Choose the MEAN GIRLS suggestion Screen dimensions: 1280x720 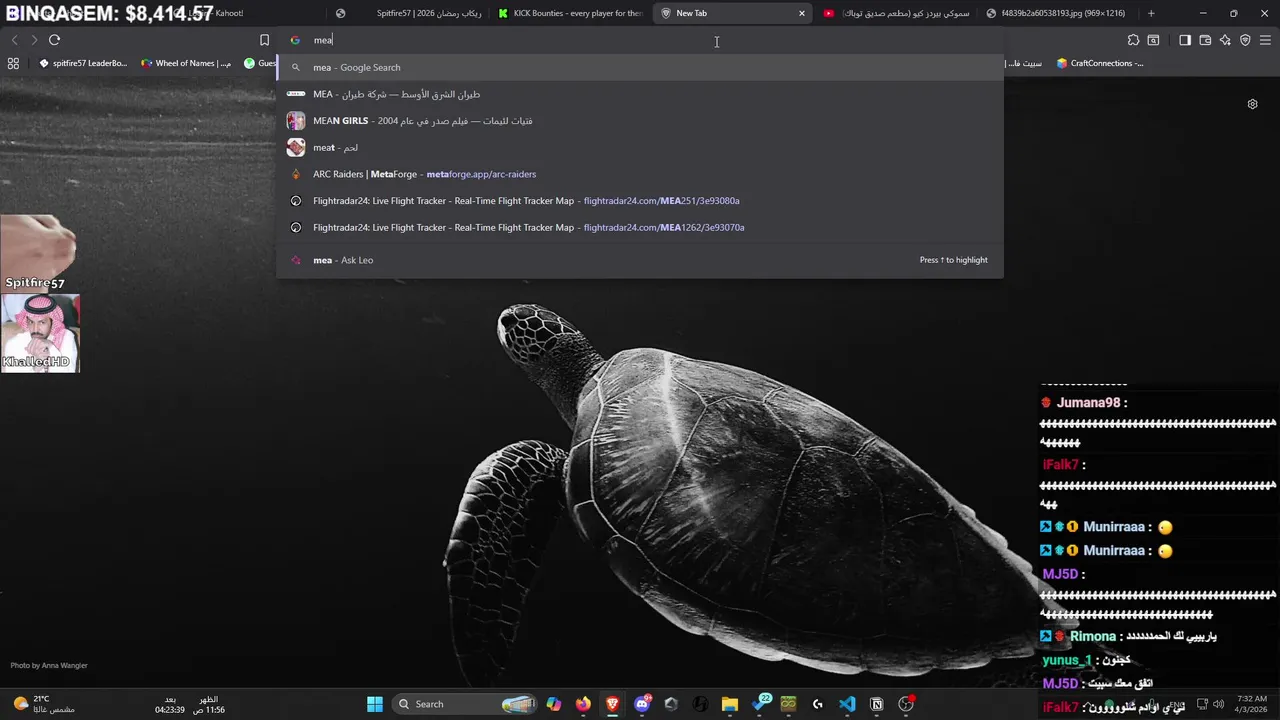coord(640,121)
